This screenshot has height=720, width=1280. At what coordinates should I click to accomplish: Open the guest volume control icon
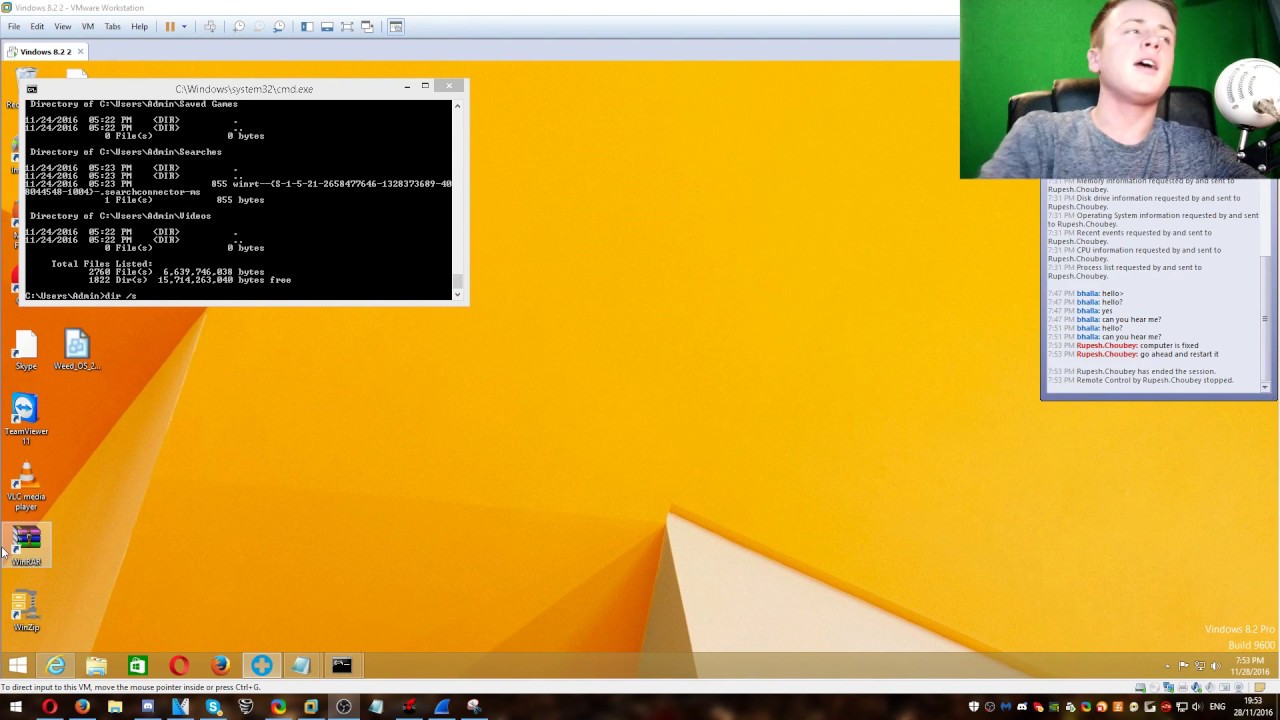click(1216, 666)
